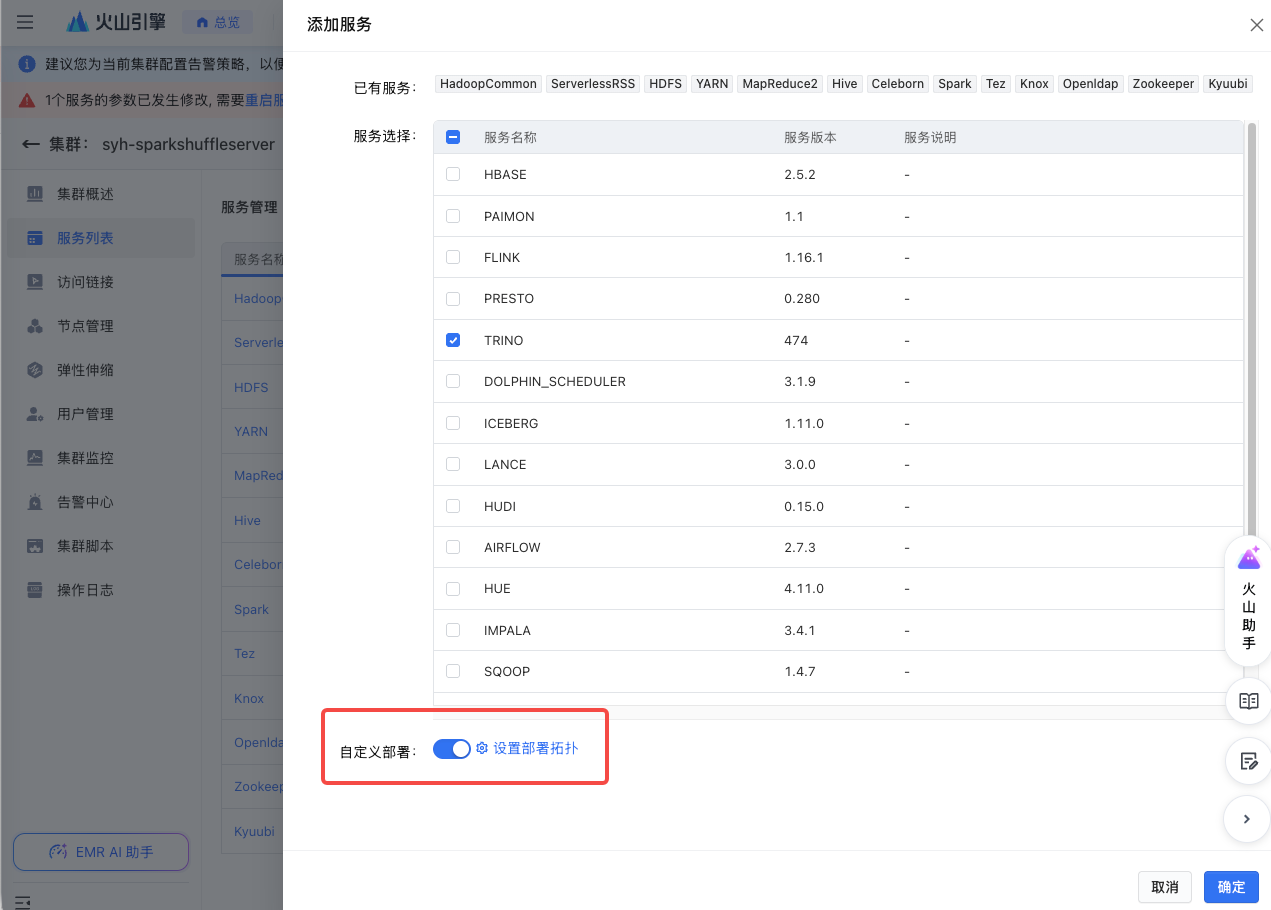Confirm with the 确定 button
Screen dimensions: 1271x910
click(1231, 887)
